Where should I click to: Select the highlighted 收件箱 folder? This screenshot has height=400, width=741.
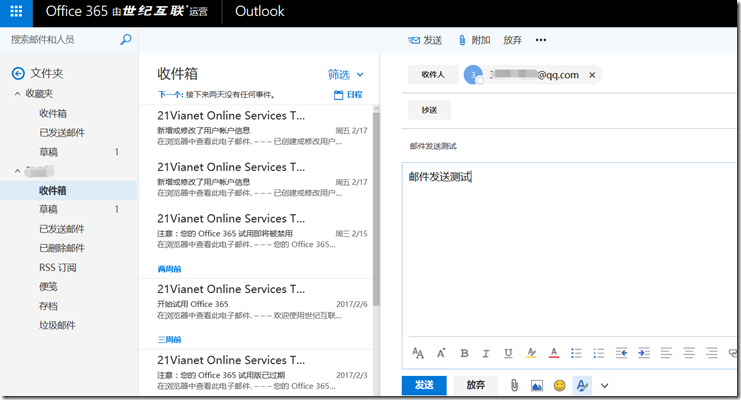68,191
